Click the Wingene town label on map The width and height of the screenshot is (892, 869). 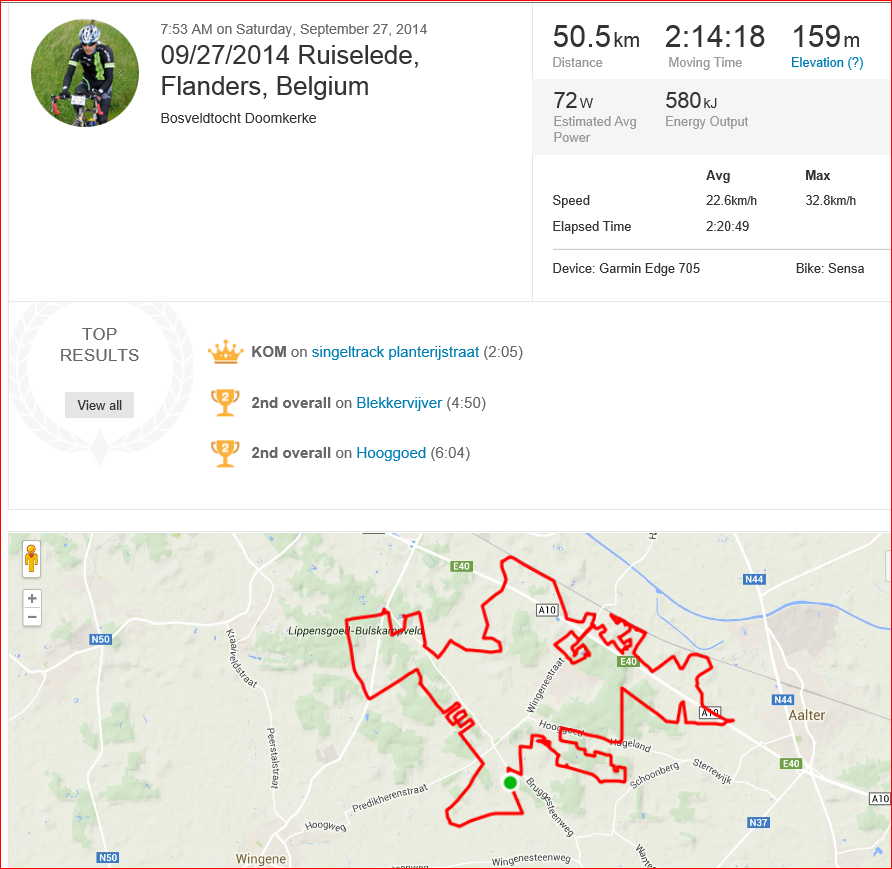pyautogui.click(x=261, y=858)
